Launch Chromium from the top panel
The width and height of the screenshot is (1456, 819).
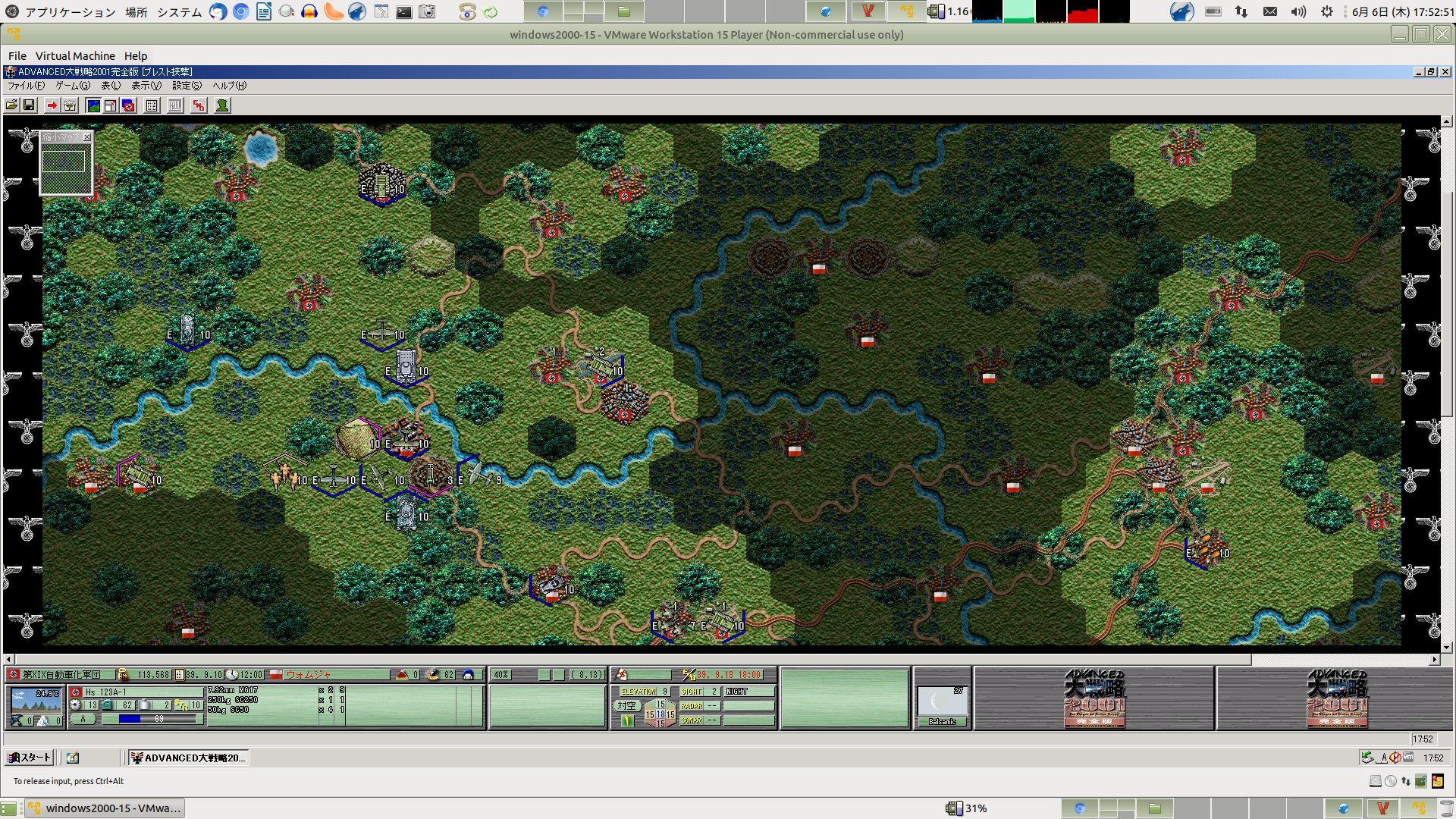click(240, 11)
